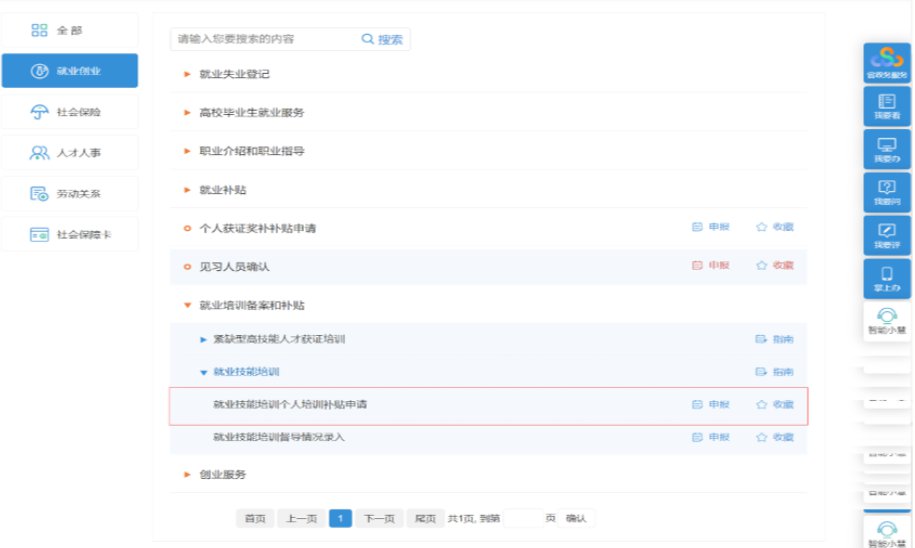915x548 pixels.
Task: Click 申报 for 就业技能培训个人培训补贴申请
Action: coord(711,405)
